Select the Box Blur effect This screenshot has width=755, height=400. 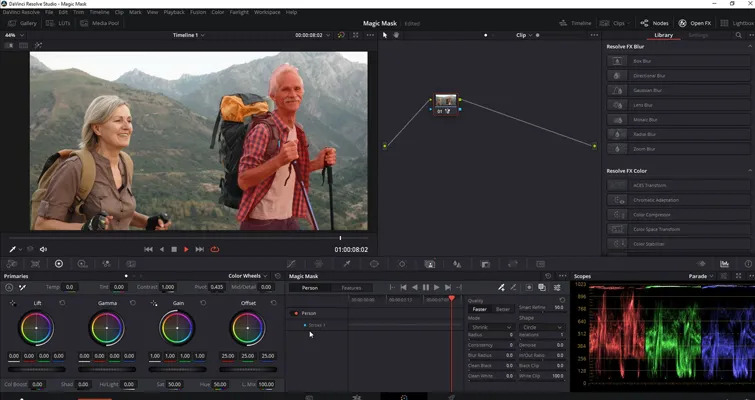(647, 62)
